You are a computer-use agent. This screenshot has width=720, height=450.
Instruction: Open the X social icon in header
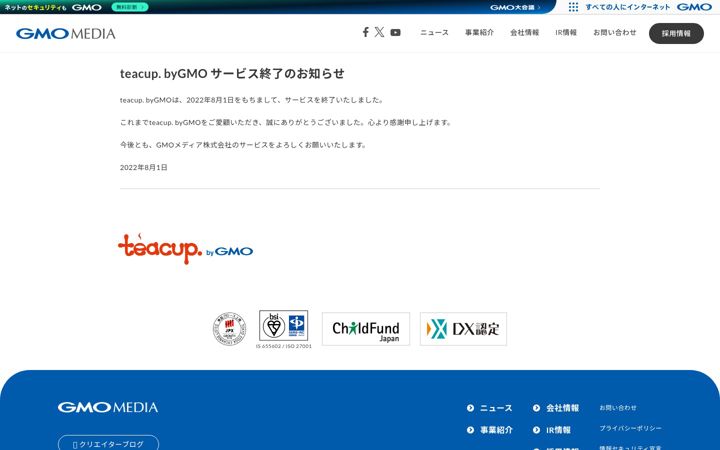coord(379,32)
